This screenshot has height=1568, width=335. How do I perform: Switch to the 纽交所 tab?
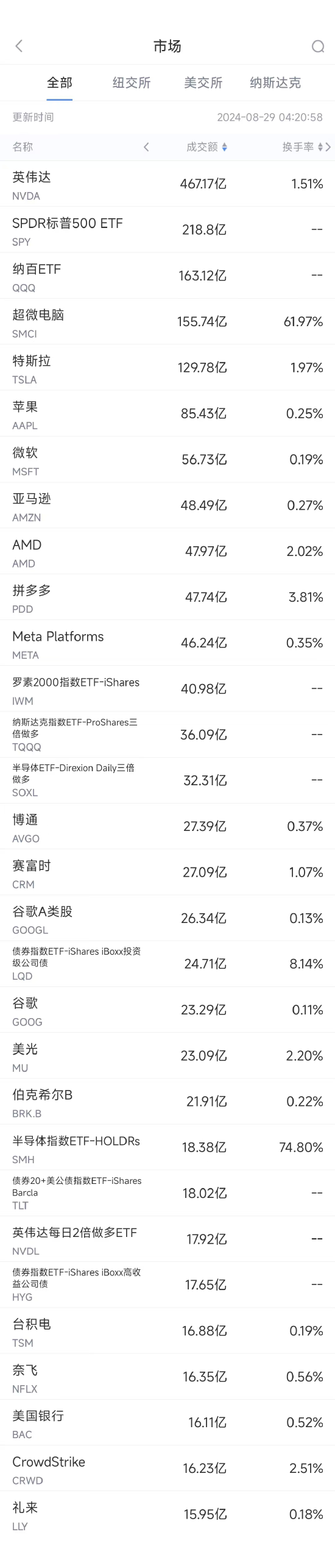[132, 83]
